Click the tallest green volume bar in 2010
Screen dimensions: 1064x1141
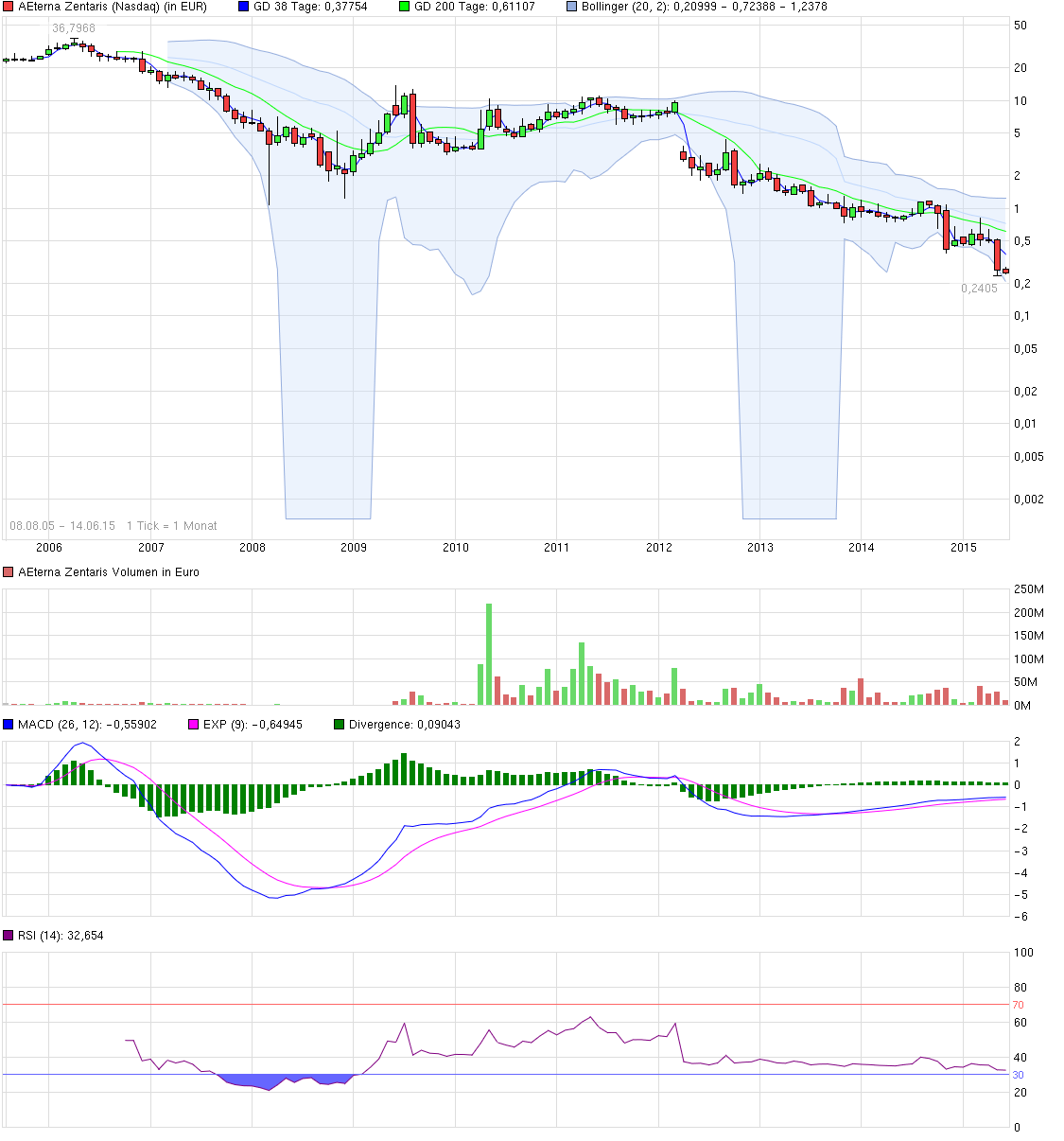point(489,654)
